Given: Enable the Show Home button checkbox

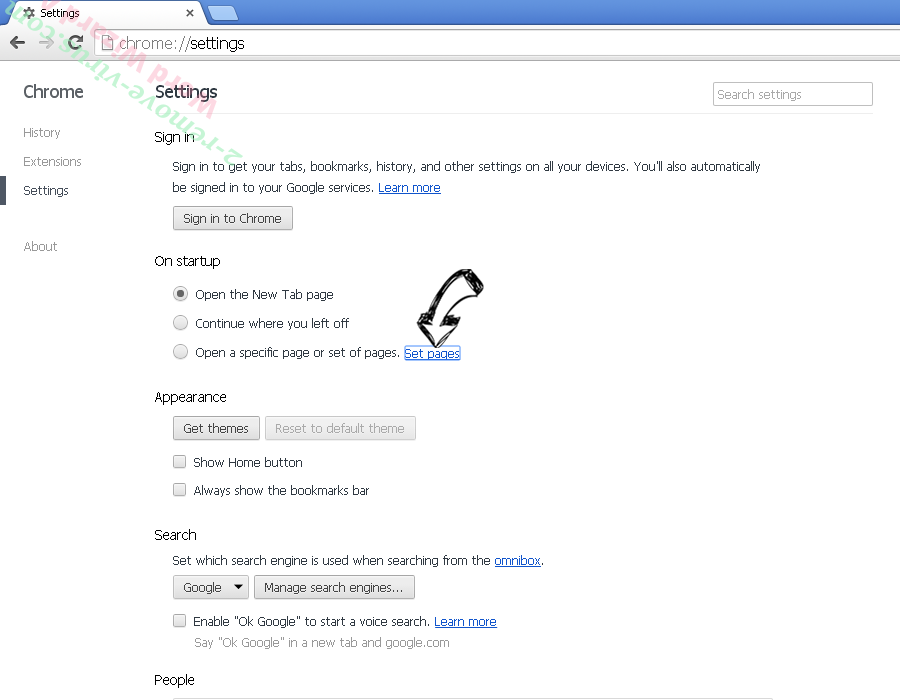Looking at the screenshot, I should (x=180, y=461).
